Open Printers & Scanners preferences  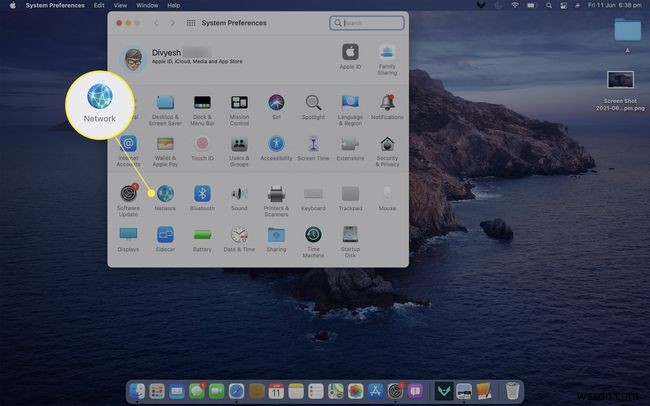(x=276, y=193)
